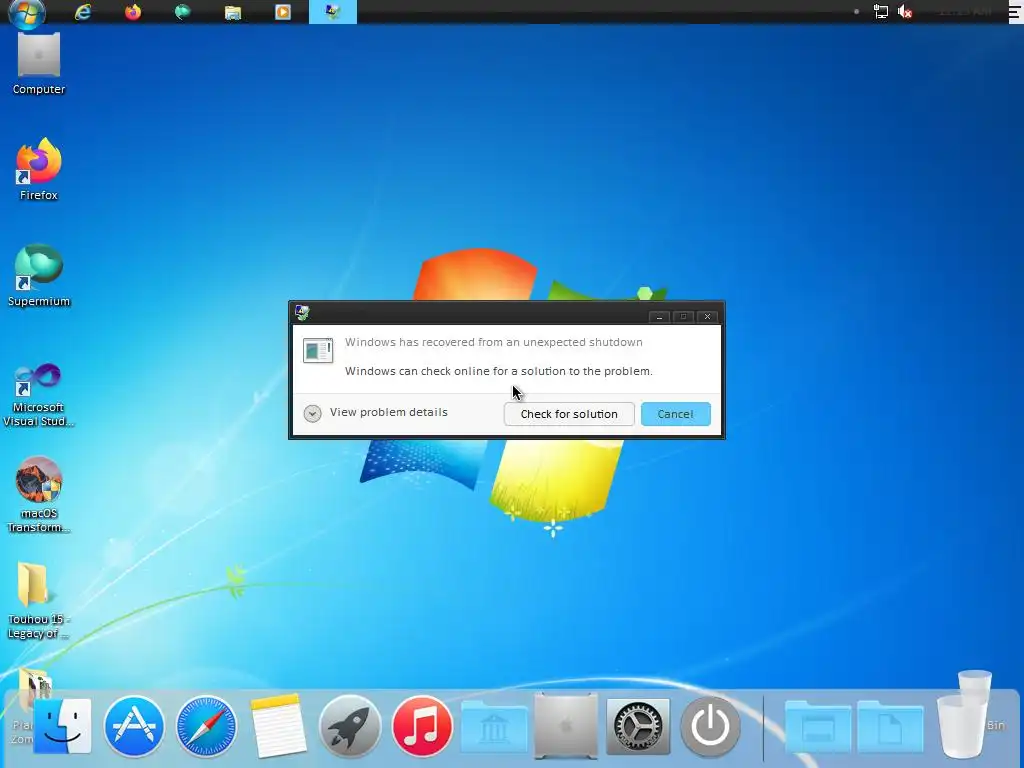Open the documents folder in dock
Screen dimensions: 1024x768
point(890,728)
